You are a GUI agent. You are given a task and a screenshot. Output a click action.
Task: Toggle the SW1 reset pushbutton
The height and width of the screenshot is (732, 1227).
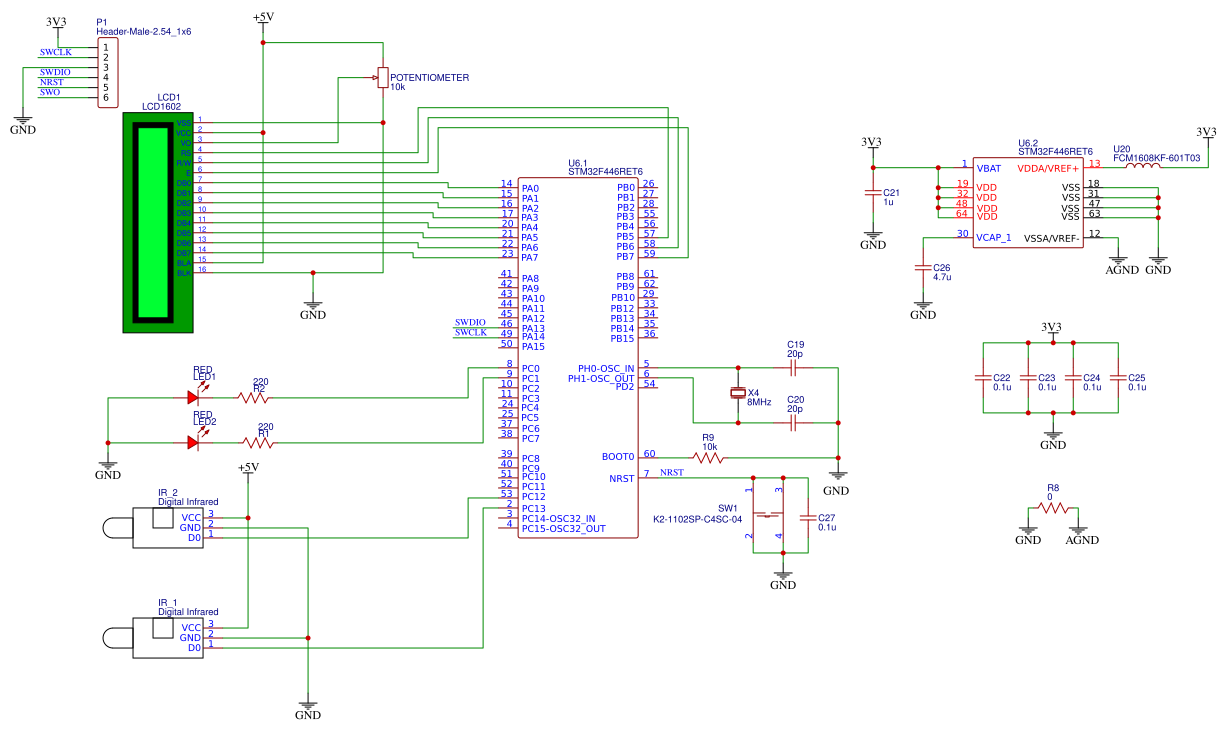point(770,512)
